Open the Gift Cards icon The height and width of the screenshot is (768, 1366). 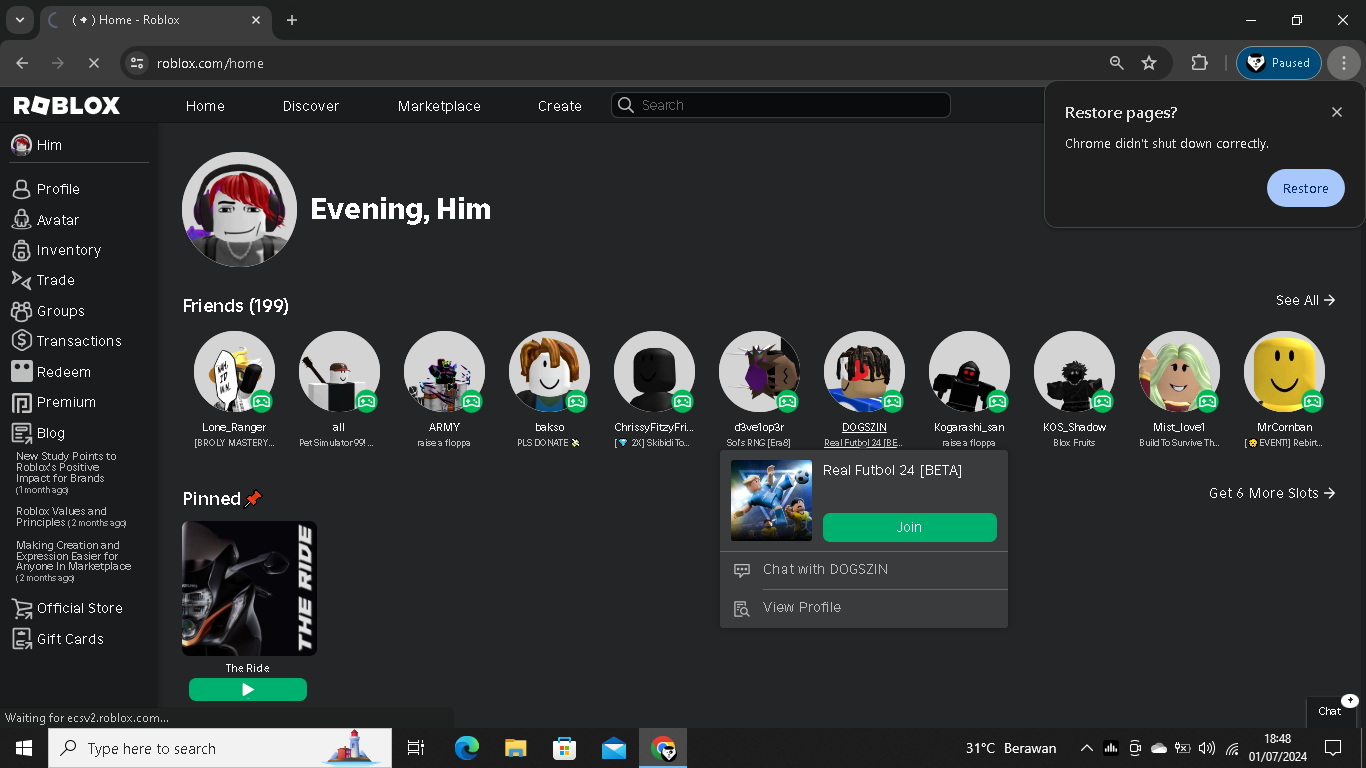pos(21,639)
